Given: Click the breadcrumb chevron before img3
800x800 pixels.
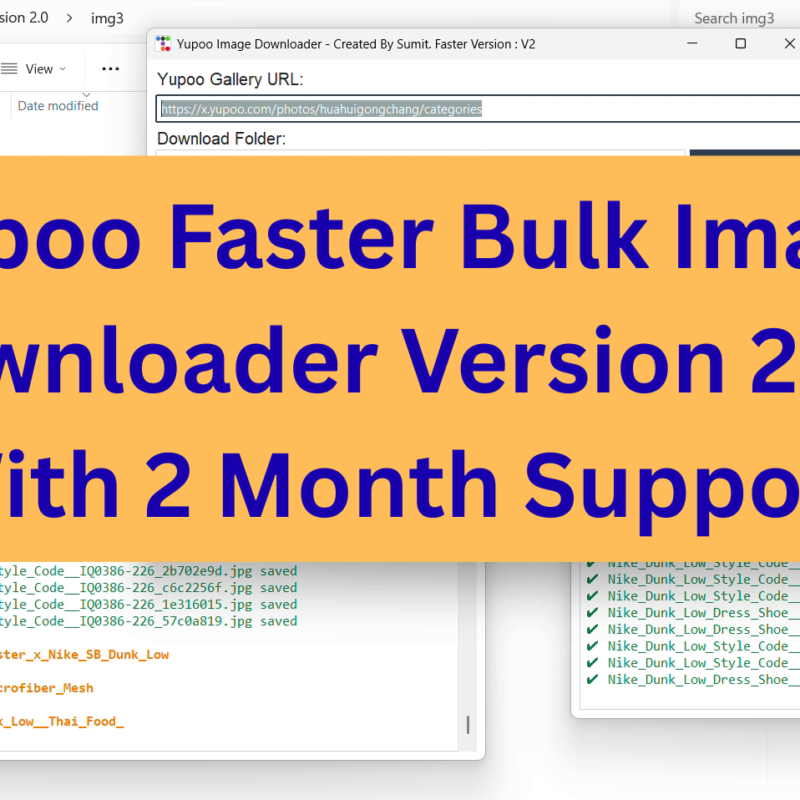Looking at the screenshot, I should point(69,18).
